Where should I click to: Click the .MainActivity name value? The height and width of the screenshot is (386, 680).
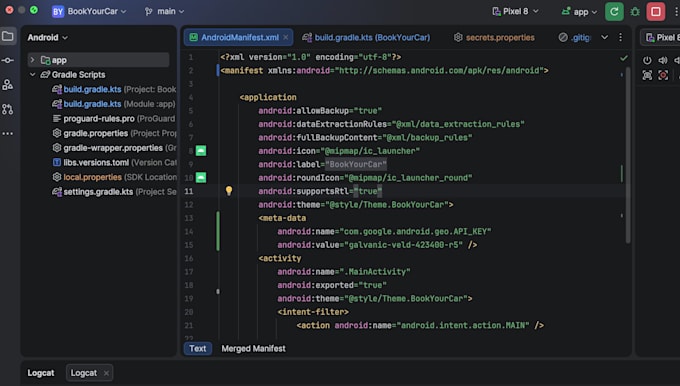(375, 272)
